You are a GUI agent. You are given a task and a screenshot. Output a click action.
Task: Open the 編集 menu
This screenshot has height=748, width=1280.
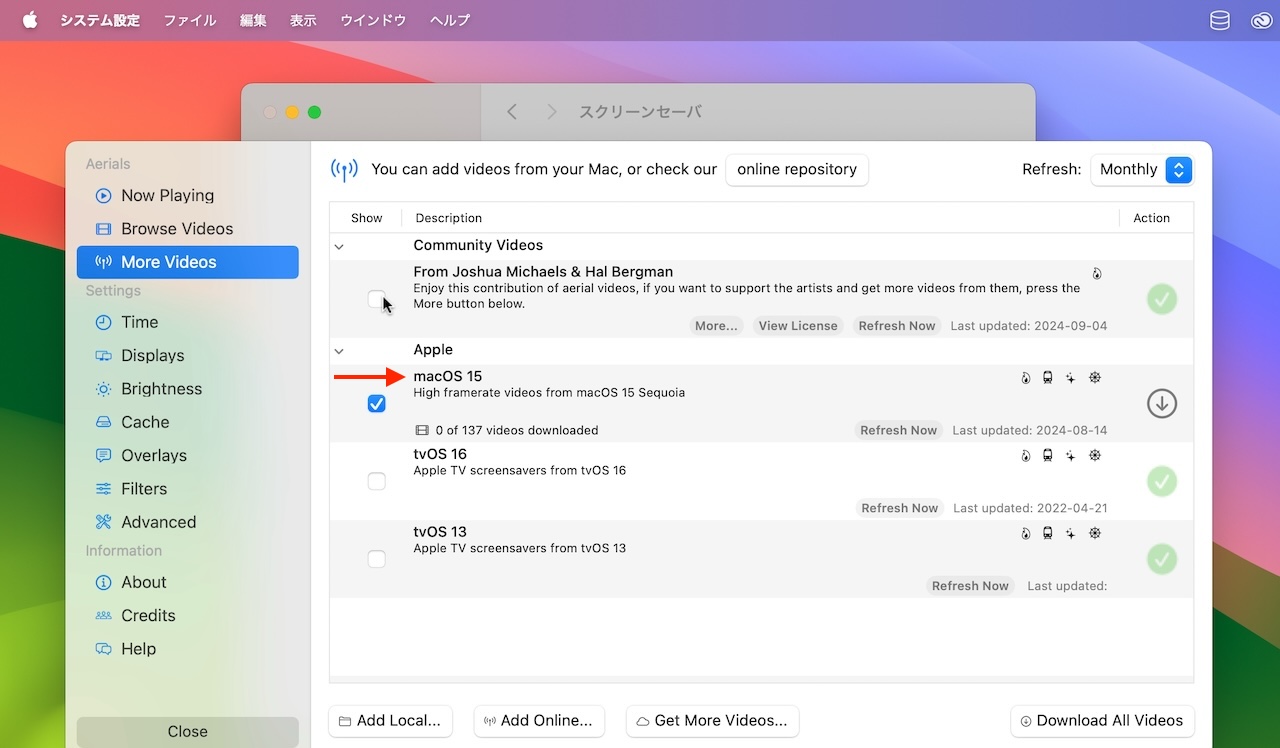click(x=253, y=20)
